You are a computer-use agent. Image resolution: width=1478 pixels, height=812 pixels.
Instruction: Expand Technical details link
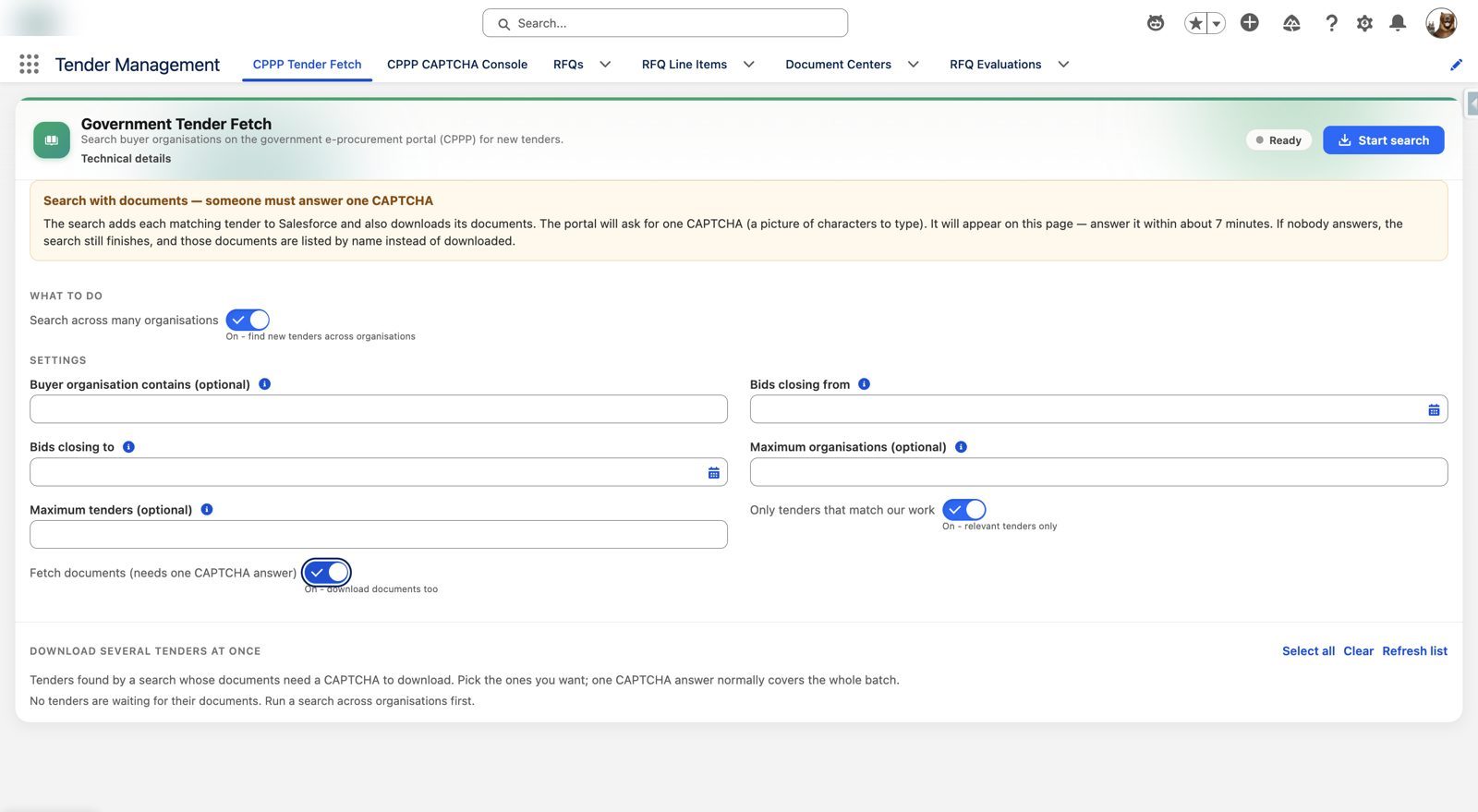coord(126,159)
